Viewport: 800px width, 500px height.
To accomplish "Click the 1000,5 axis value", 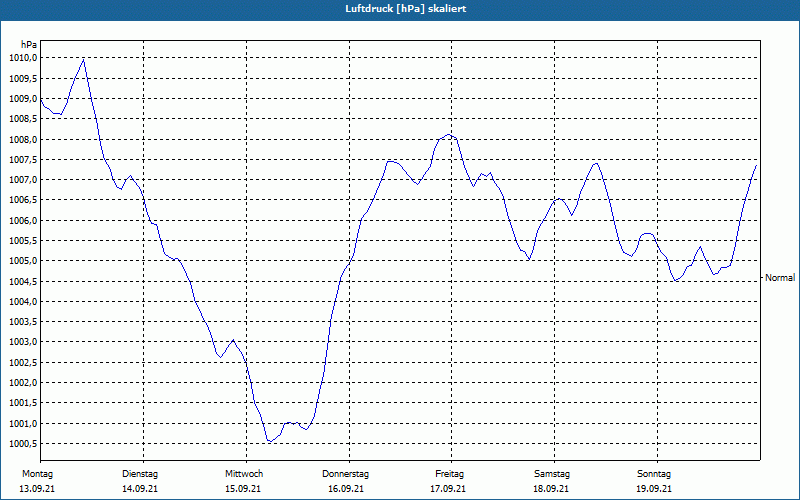I will coord(23,443).
